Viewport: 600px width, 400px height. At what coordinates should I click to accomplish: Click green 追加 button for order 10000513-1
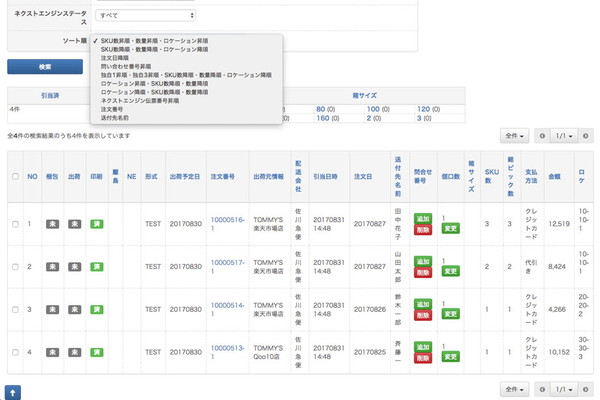pyautogui.click(x=423, y=347)
